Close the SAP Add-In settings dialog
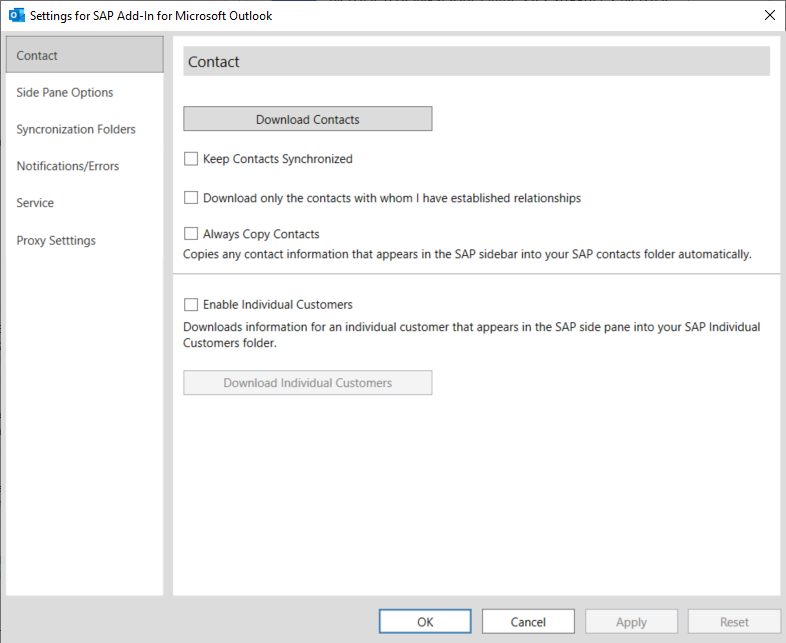The width and height of the screenshot is (786, 643). pos(770,15)
